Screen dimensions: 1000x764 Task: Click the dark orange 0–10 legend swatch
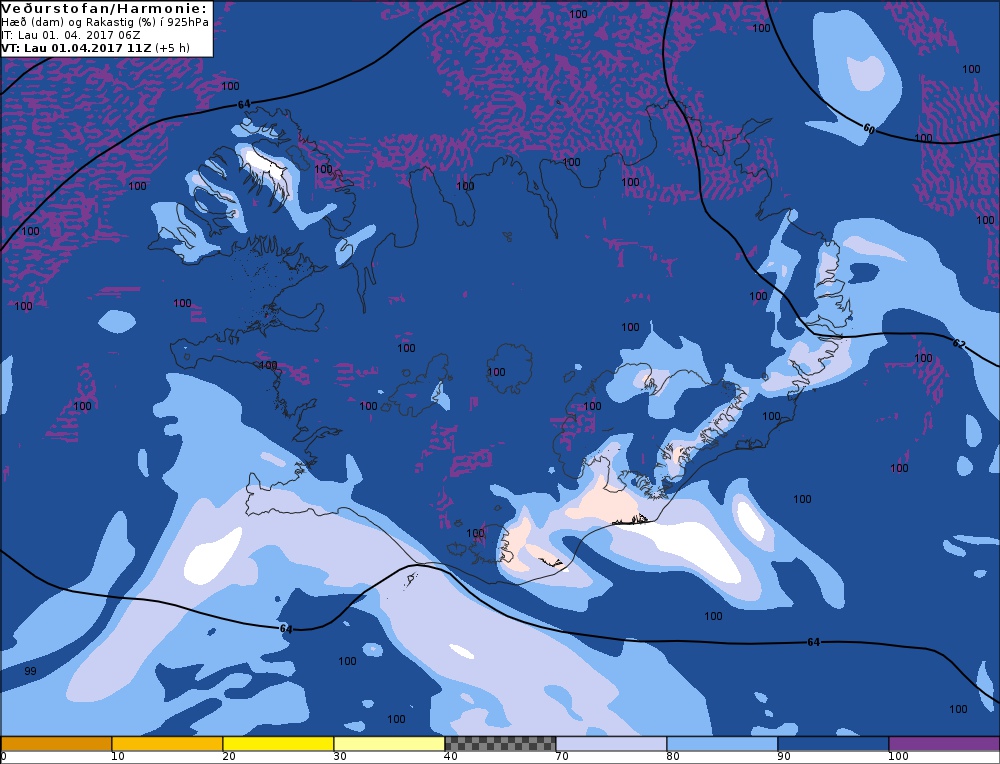point(56,744)
